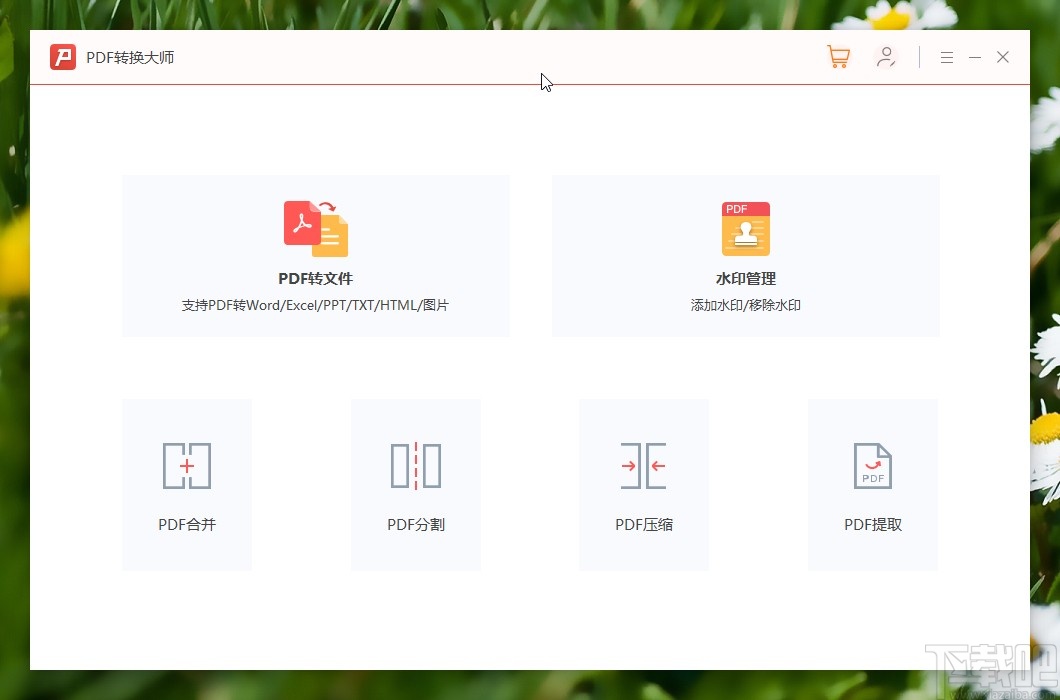Click the PDF压缩 compress icon
The image size is (1060, 700).
tap(644, 465)
